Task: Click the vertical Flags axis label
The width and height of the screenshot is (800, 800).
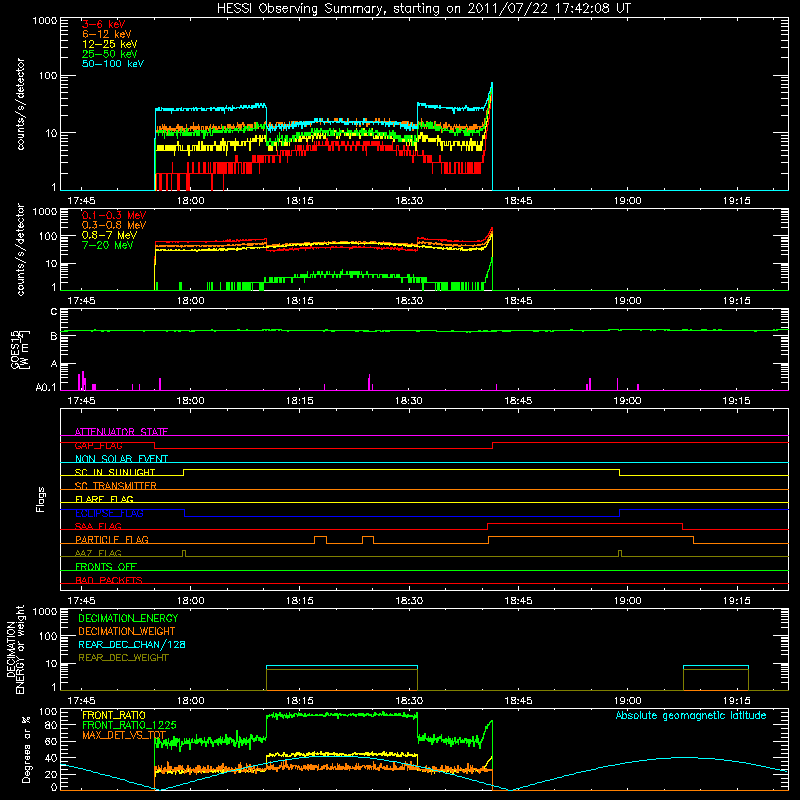Action: (41, 499)
